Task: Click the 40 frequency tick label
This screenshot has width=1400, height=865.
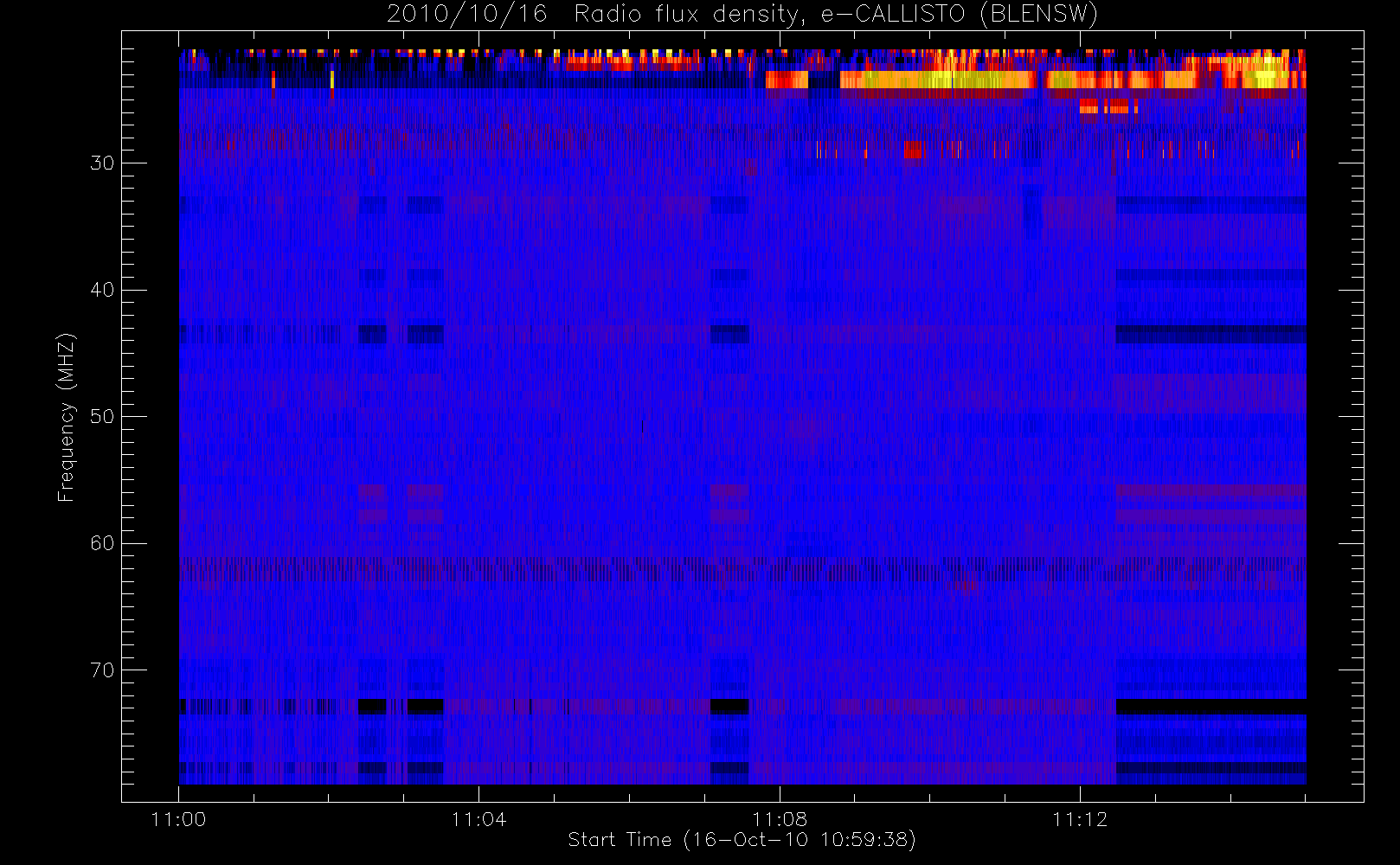Action: pyautogui.click(x=102, y=290)
